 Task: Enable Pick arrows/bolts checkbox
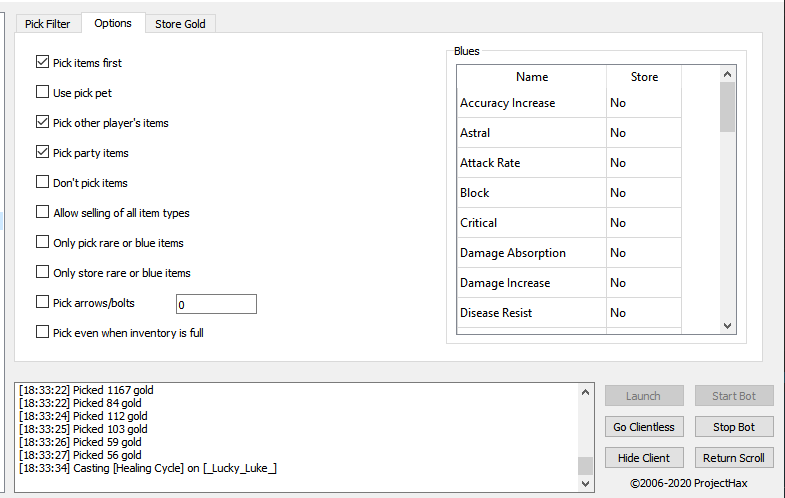coord(43,303)
